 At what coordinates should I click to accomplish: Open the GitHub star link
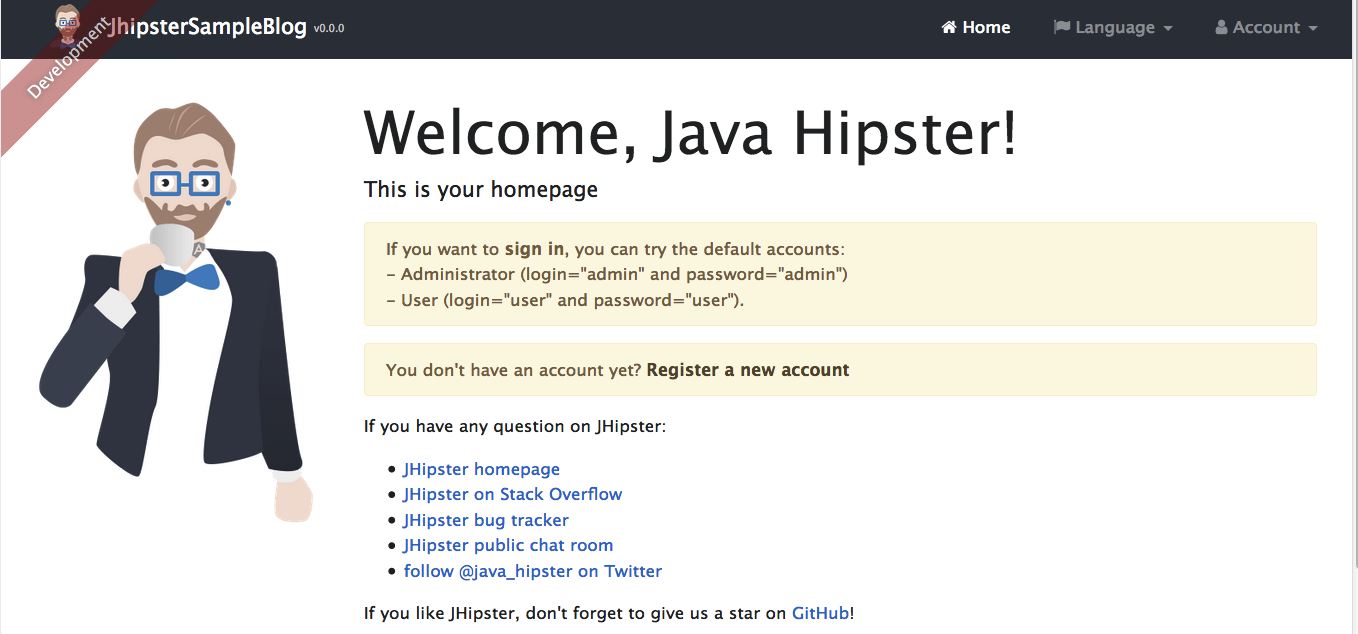point(820,613)
